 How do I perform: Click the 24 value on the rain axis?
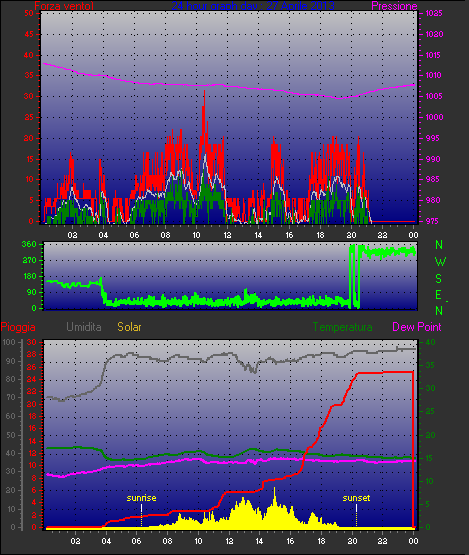32,379
